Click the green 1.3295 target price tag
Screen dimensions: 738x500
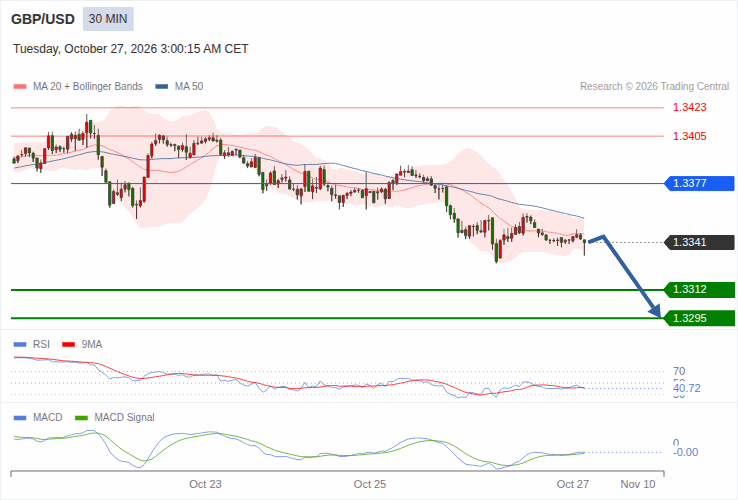pyautogui.click(x=699, y=318)
